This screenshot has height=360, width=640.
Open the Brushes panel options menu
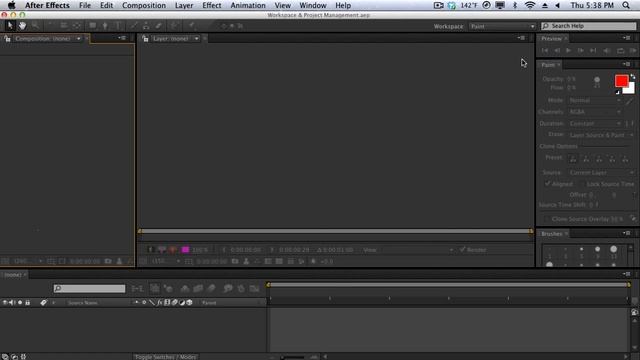coord(626,233)
